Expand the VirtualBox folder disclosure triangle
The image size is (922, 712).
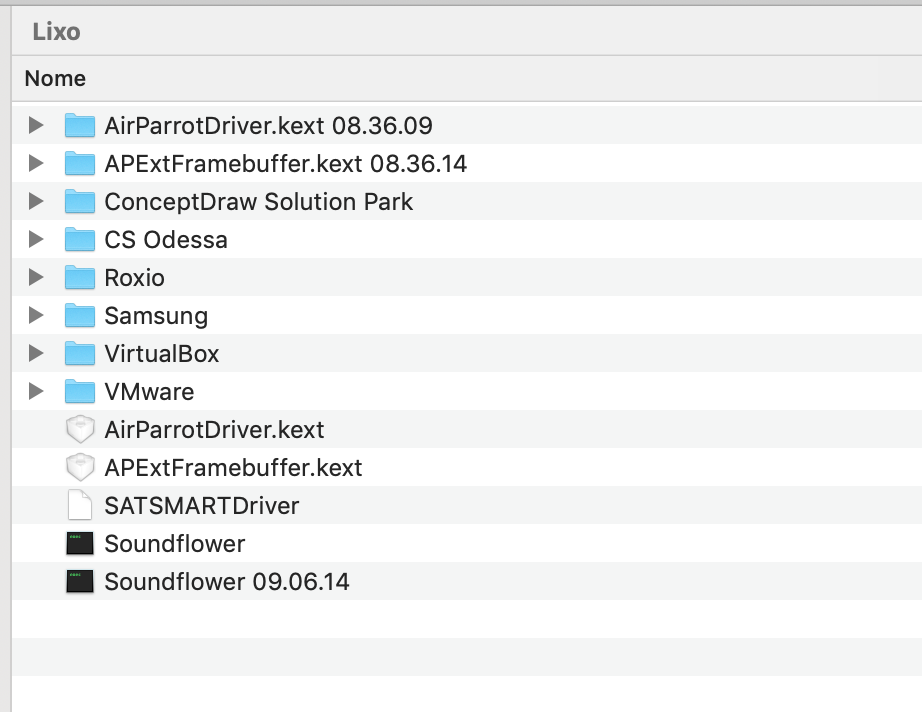tap(36, 353)
